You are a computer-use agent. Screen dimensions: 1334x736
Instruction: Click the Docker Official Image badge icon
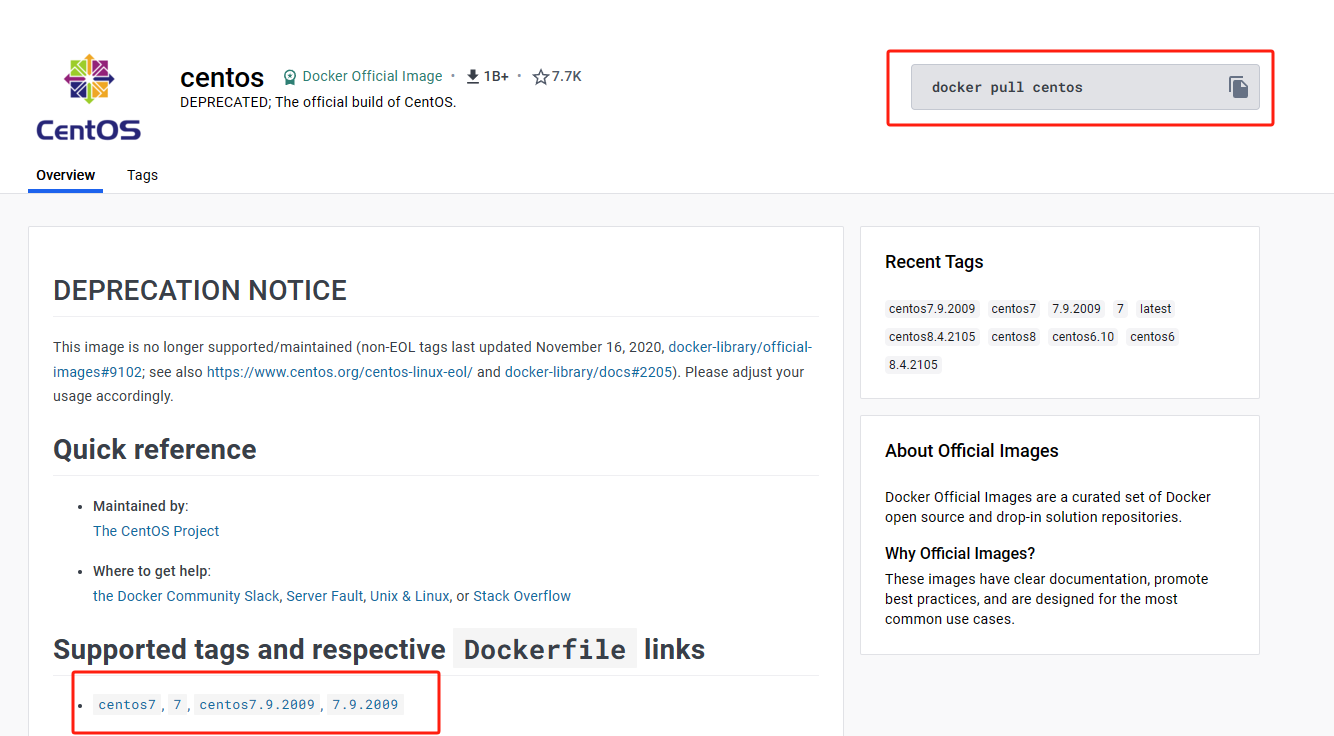click(290, 77)
